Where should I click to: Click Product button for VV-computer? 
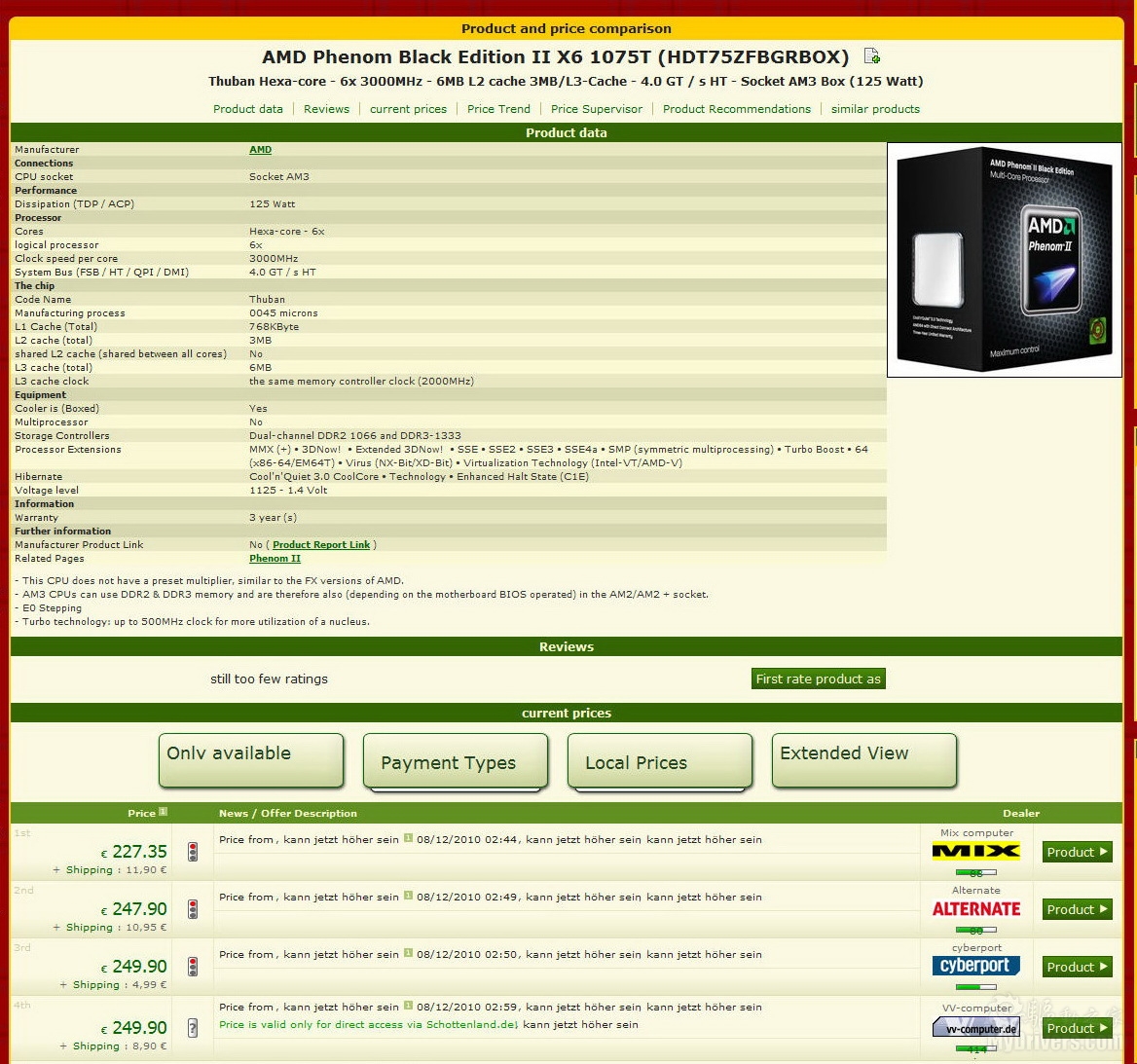click(x=1077, y=1028)
